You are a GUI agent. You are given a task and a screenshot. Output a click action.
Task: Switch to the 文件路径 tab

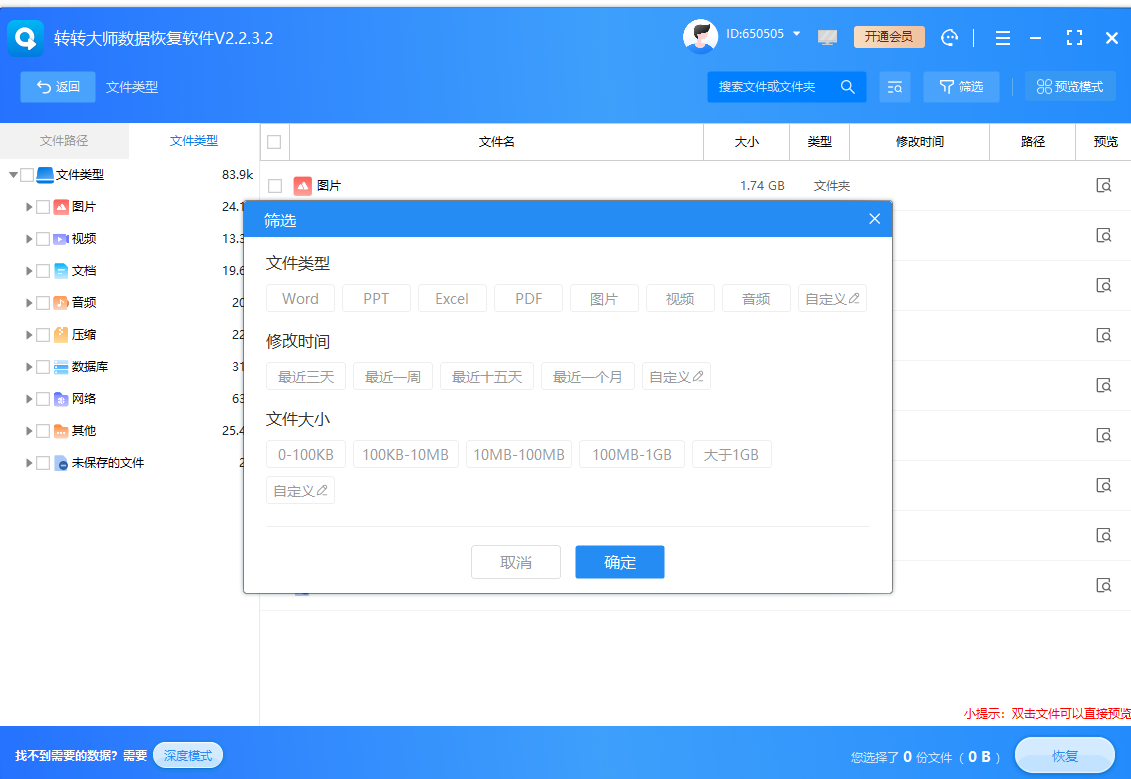click(x=63, y=141)
